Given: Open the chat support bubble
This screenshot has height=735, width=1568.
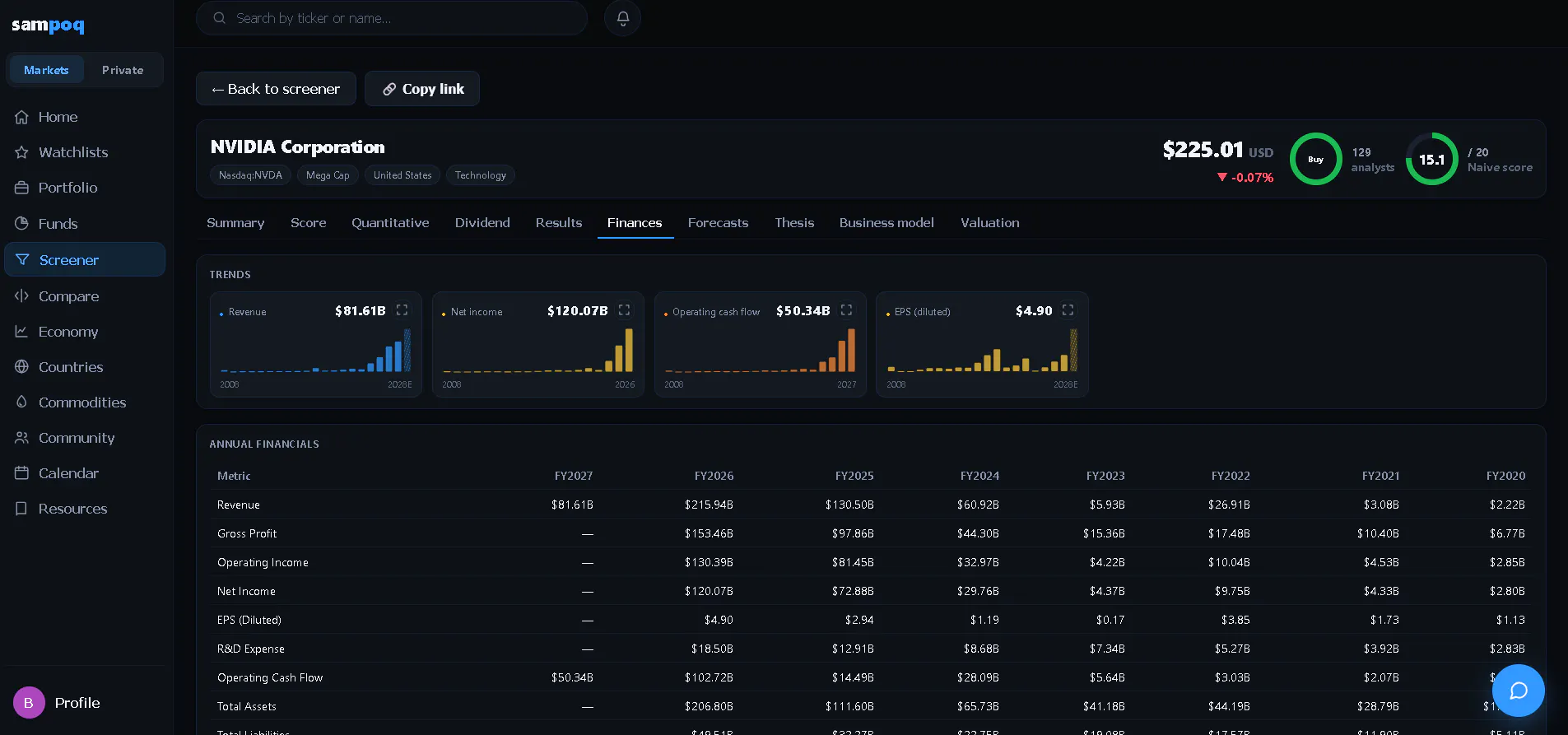Looking at the screenshot, I should [1518, 691].
